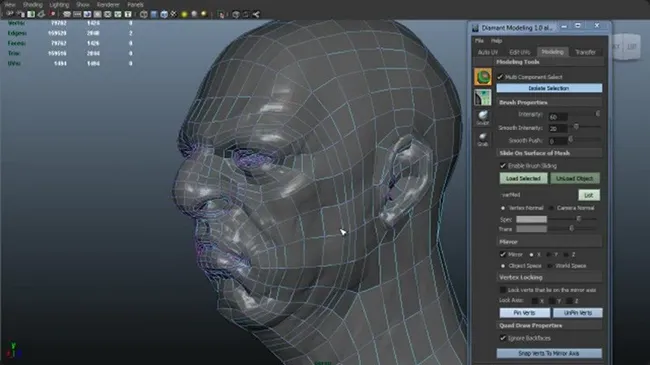
Task: Click the Smooth Intensity slider handle
Action: tap(576, 127)
